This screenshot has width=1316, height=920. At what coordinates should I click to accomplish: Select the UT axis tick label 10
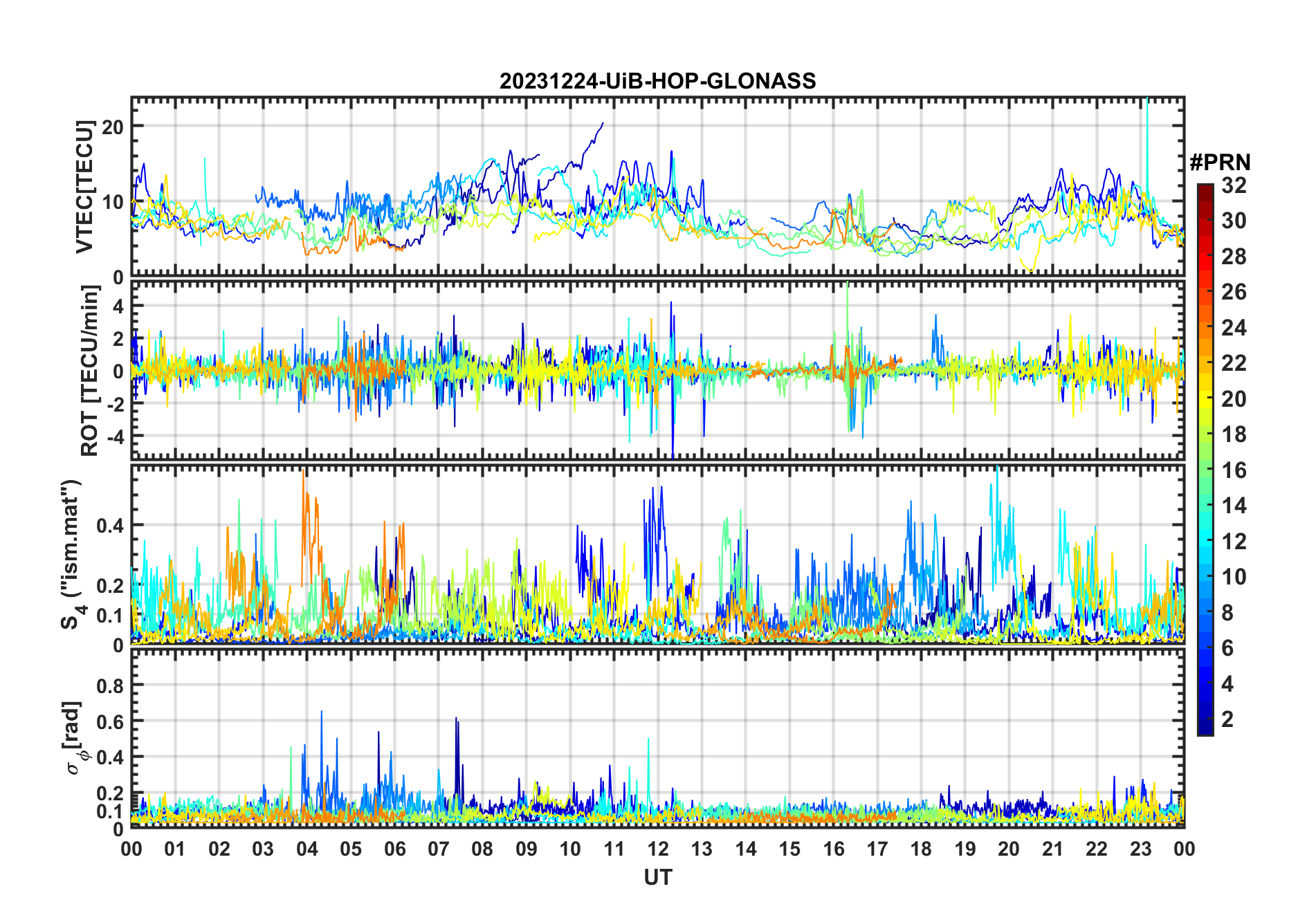(570, 849)
